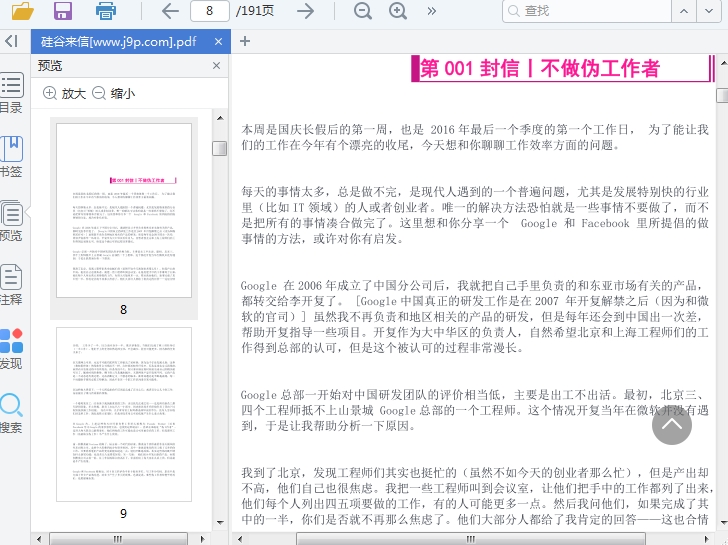This screenshot has height=545, width=728.
Task: Click the page number input field
Action: tap(209, 11)
